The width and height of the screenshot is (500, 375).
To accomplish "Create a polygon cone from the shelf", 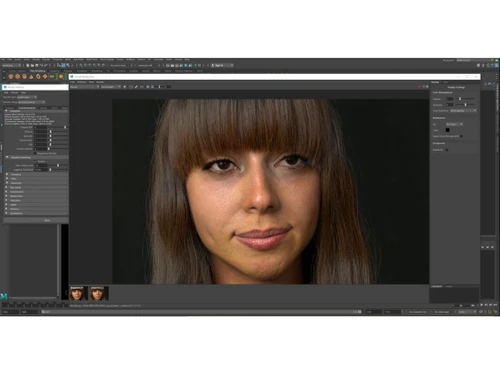I will pyautogui.click(x=31, y=77).
